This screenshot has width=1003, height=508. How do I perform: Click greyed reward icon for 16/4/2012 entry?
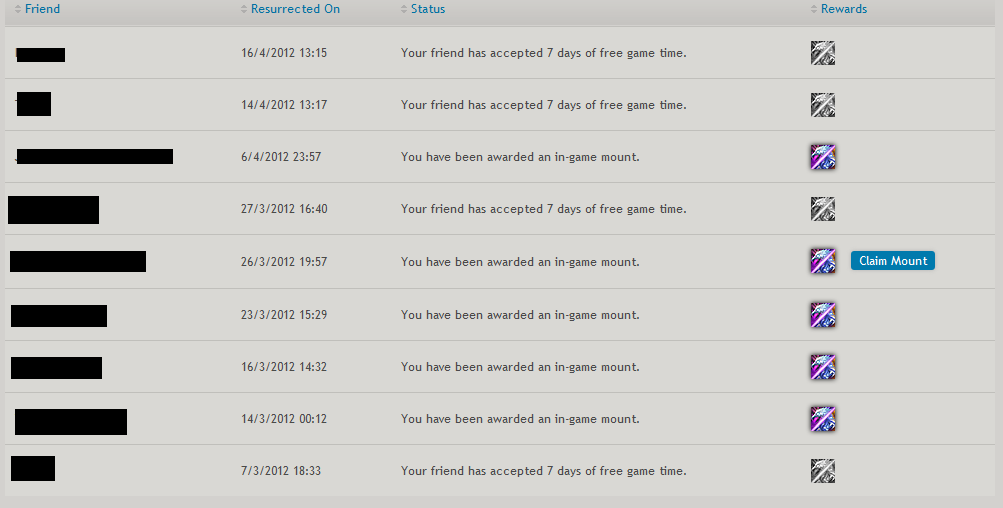tap(823, 53)
